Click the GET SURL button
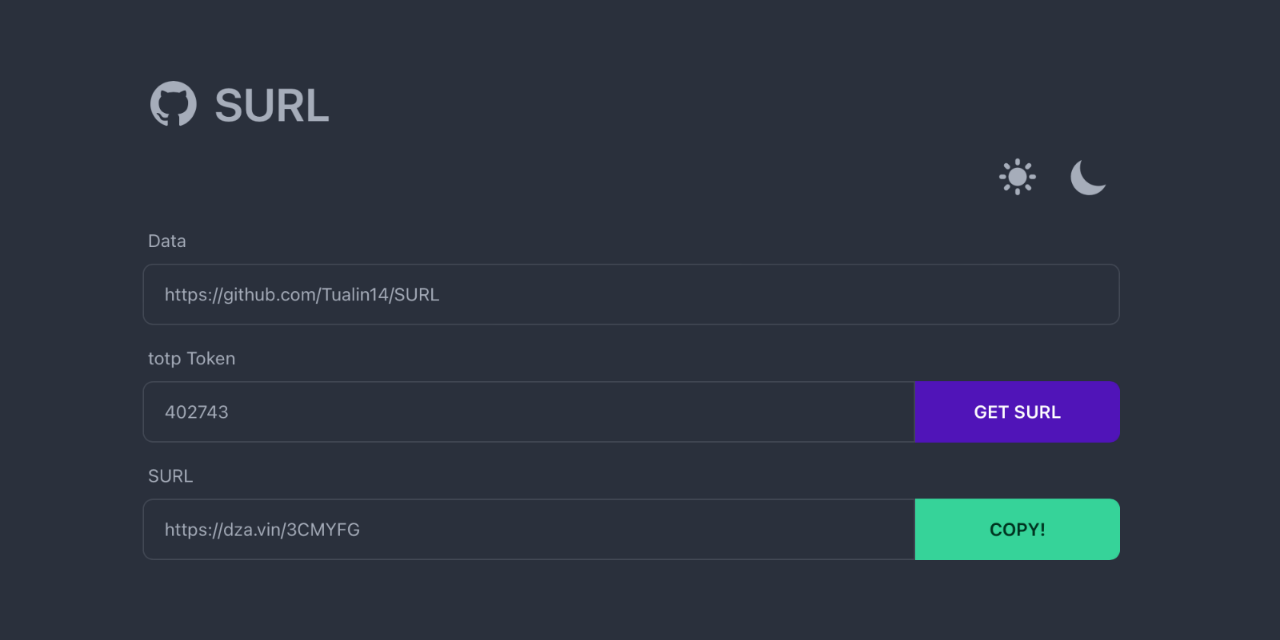 click(x=1017, y=412)
